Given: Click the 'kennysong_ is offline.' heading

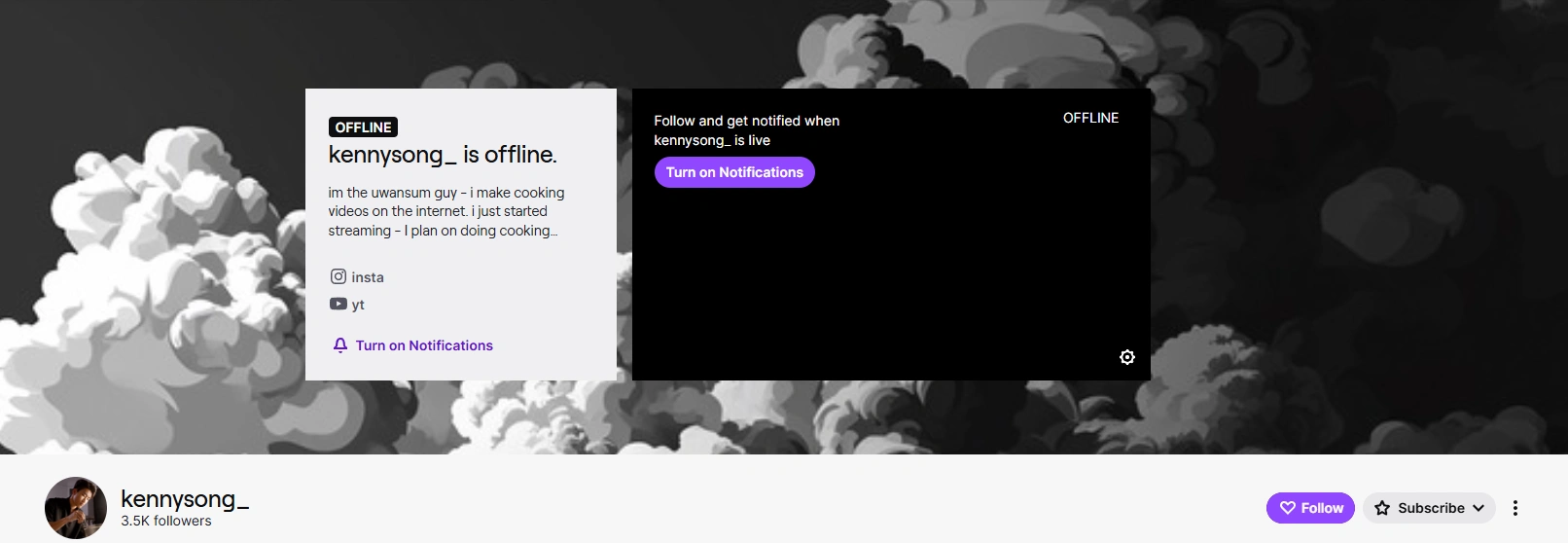Looking at the screenshot, I should (443, 155).
